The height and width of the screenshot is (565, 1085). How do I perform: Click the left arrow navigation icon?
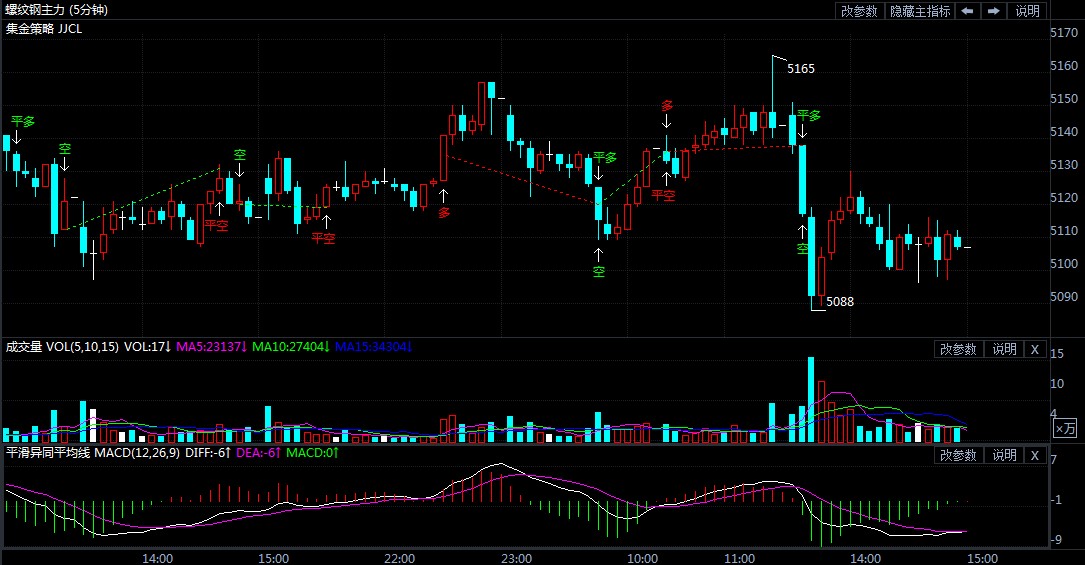(x=967, y=11)
